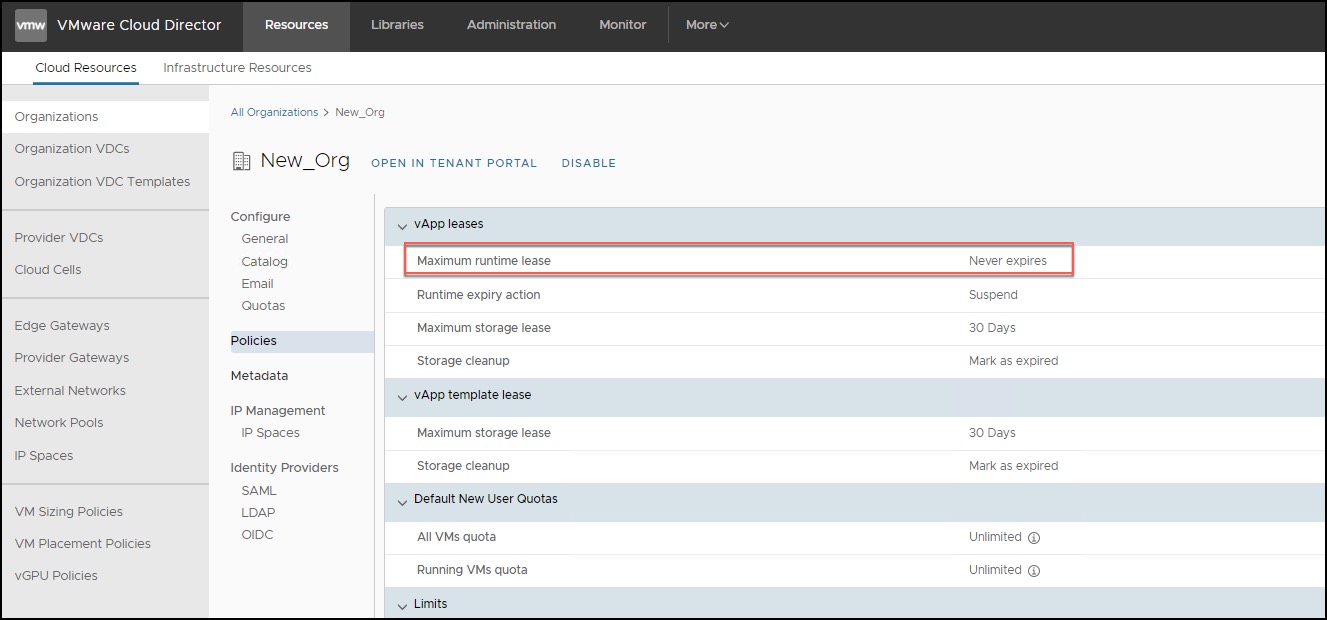Click the VMware vmw logo icon
This screenshot has width=1327, height=620.
(x=31, y=25)
